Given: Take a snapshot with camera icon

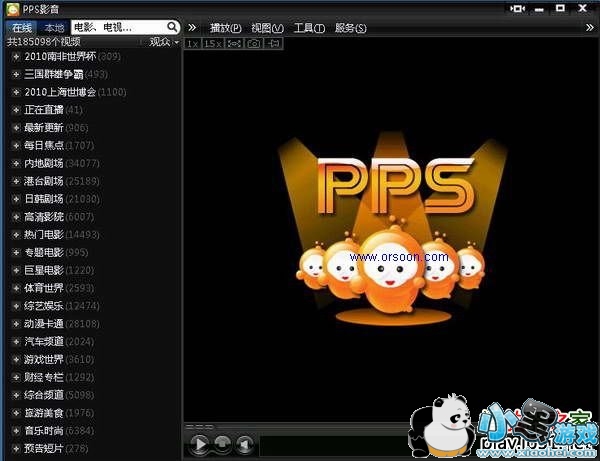Looking at the screenshot, I should click(254, 44).
